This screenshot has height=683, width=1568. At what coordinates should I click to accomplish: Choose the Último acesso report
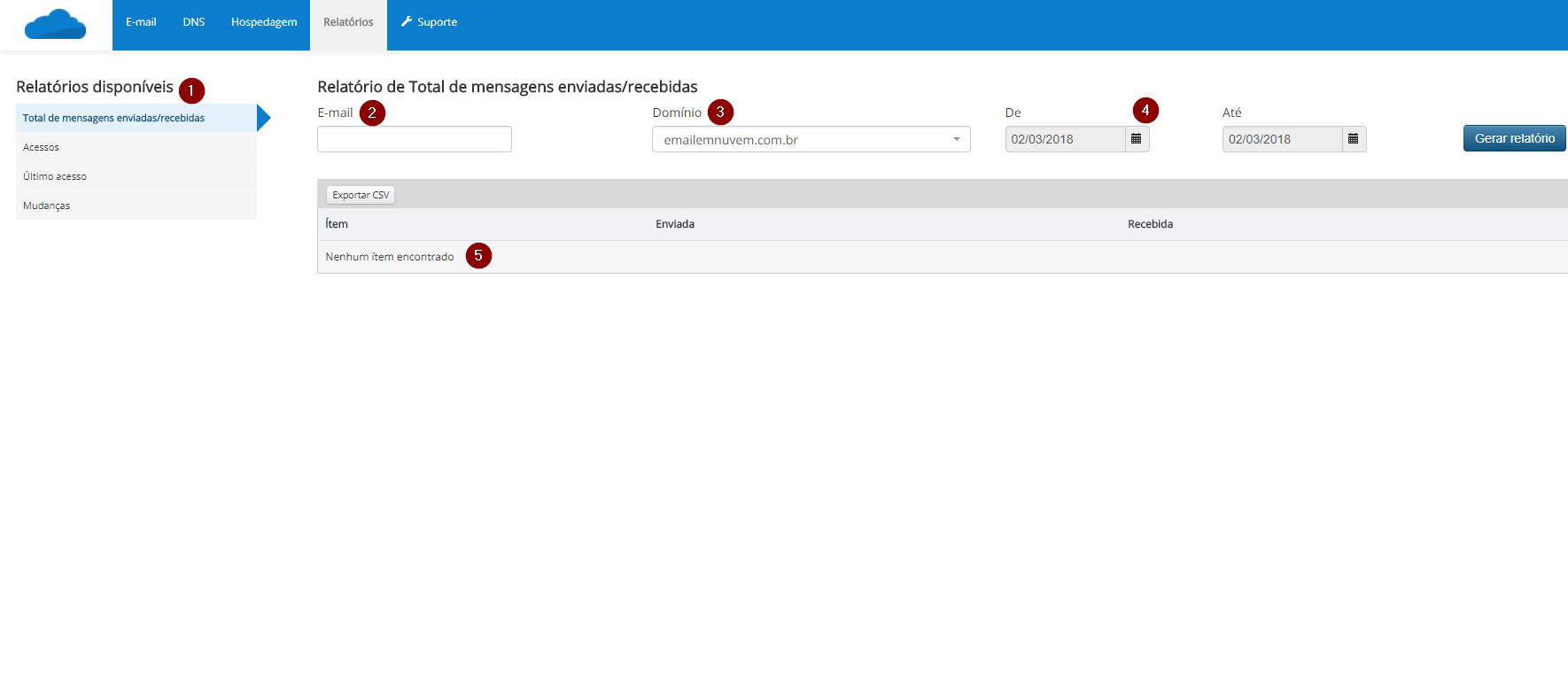click(55, 176)
